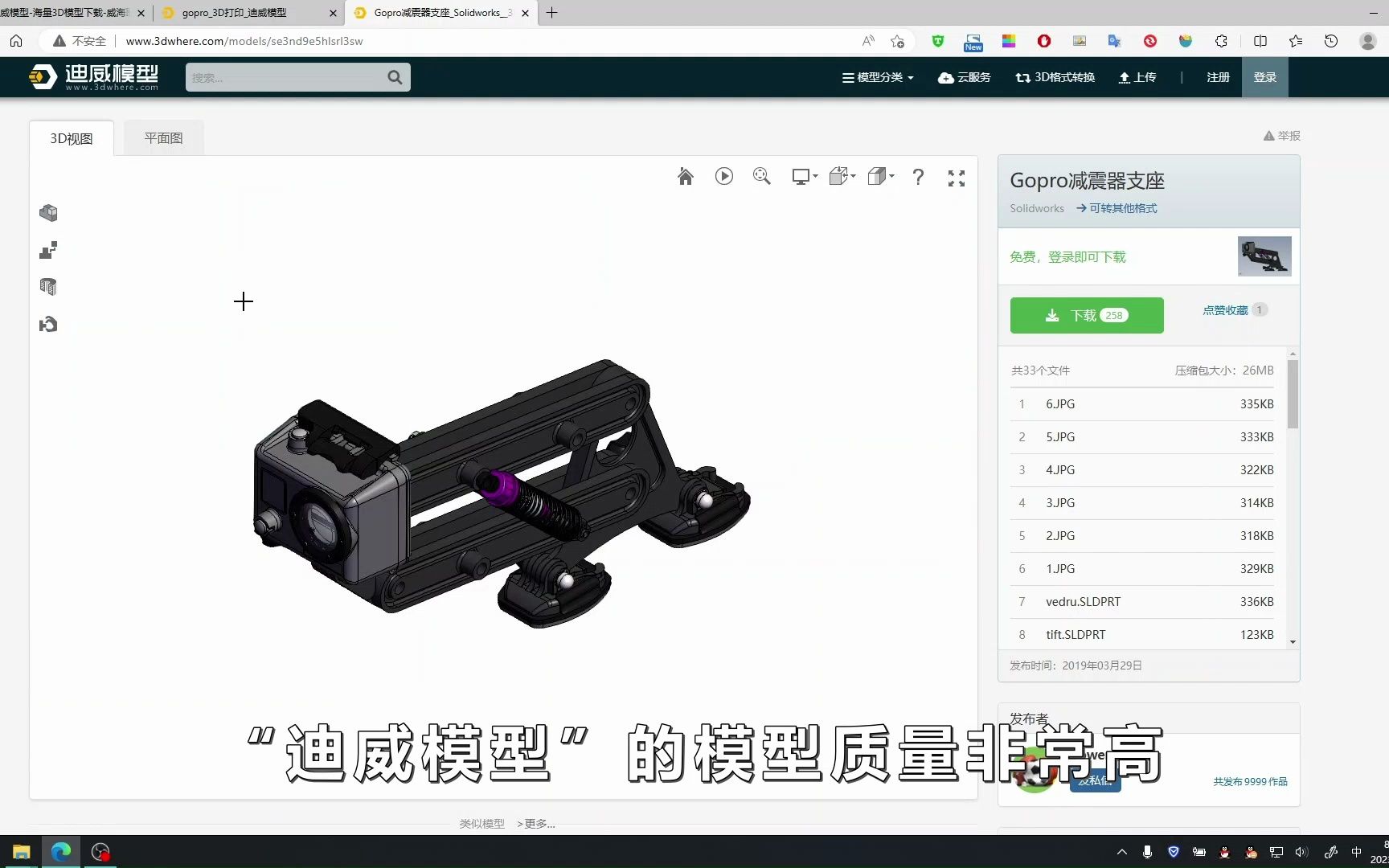Click the red Opera-style extension icon
Image resolution: width=1389 pixels, height=868 pixels.
pyautogui.click(x=1044, y=41)
